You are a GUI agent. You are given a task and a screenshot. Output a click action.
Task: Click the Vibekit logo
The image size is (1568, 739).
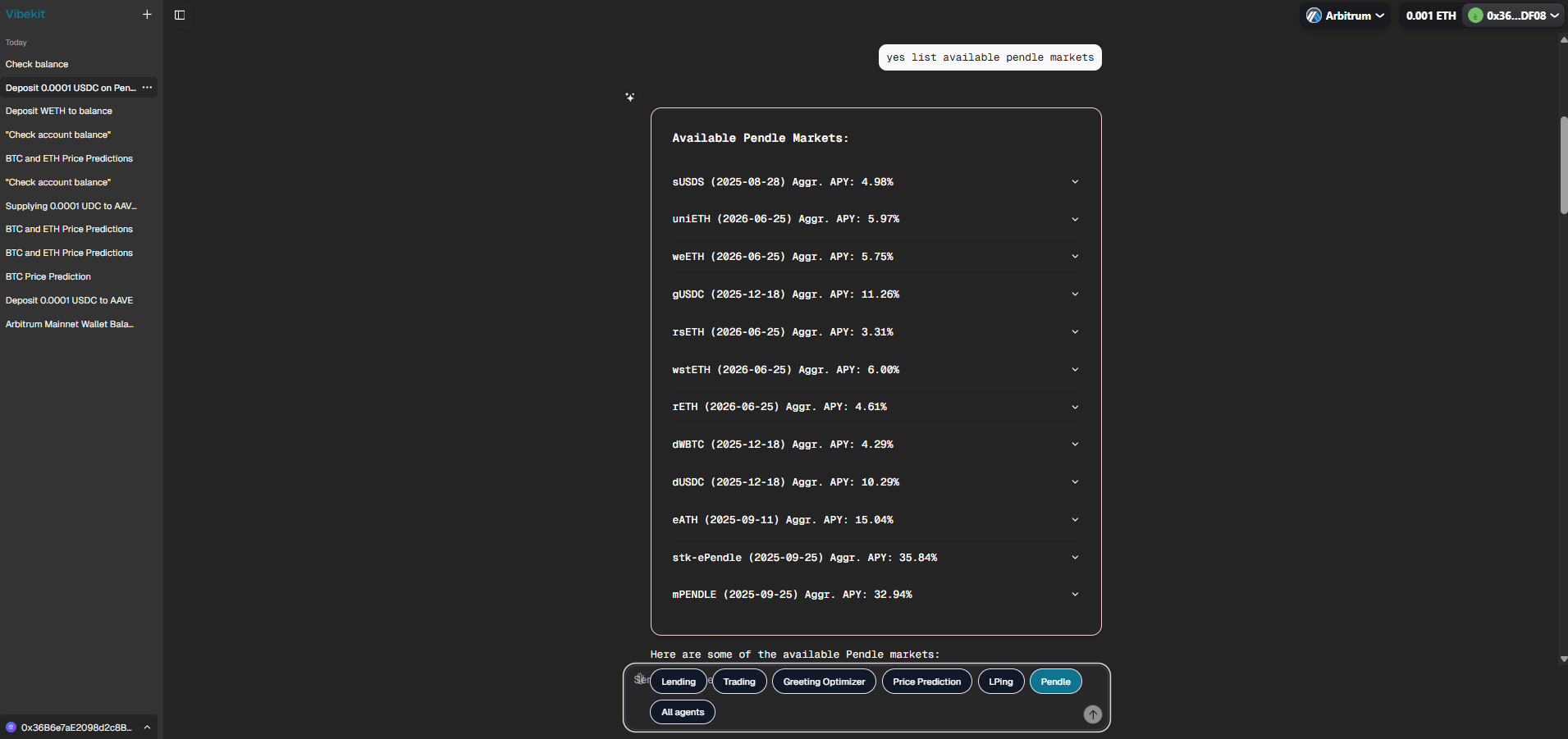pyautogui.click(x=25, y=14)
